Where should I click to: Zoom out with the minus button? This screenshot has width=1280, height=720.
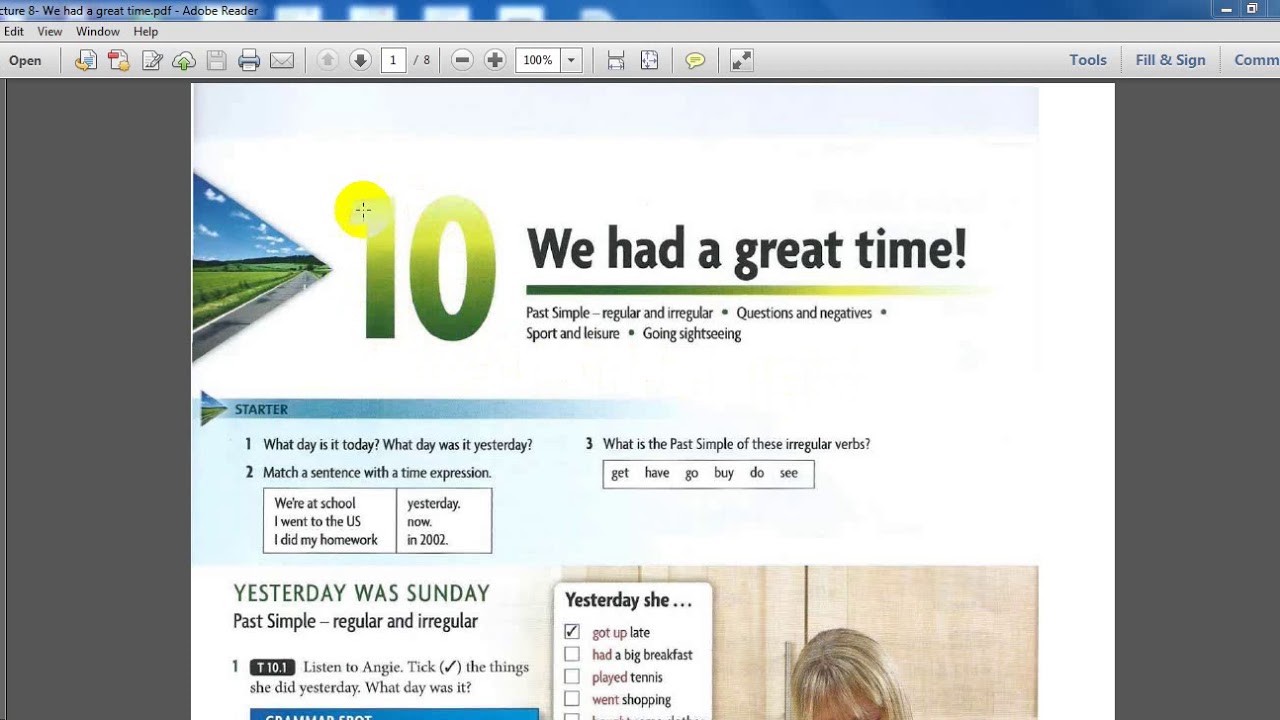pos(462,60)
